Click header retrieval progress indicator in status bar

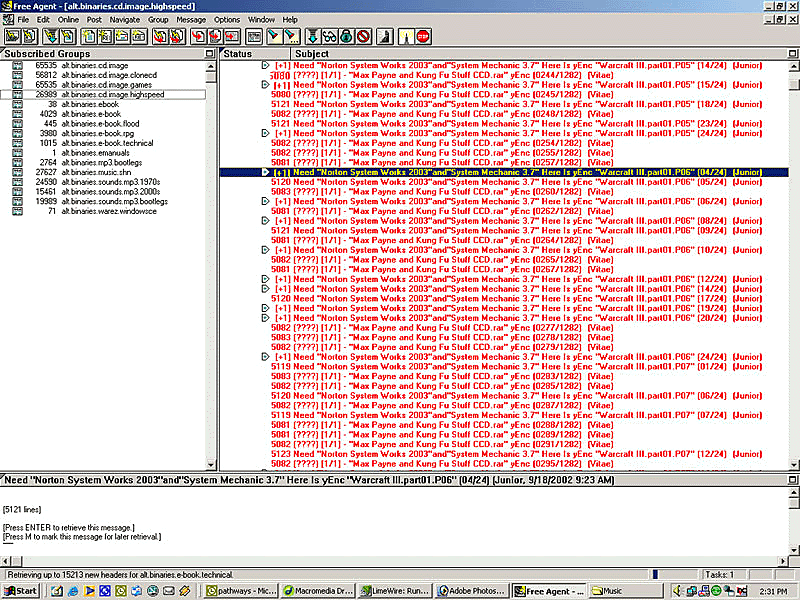point(655,574)
